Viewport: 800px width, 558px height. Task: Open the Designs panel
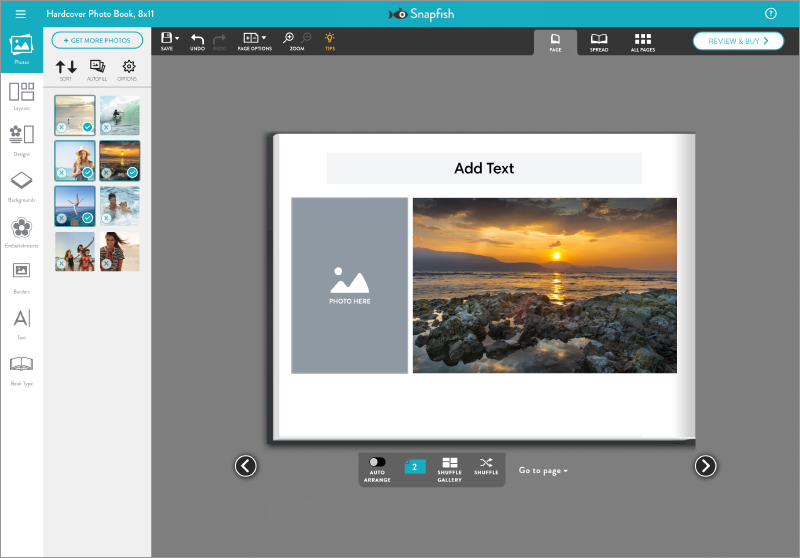[21, 139]
